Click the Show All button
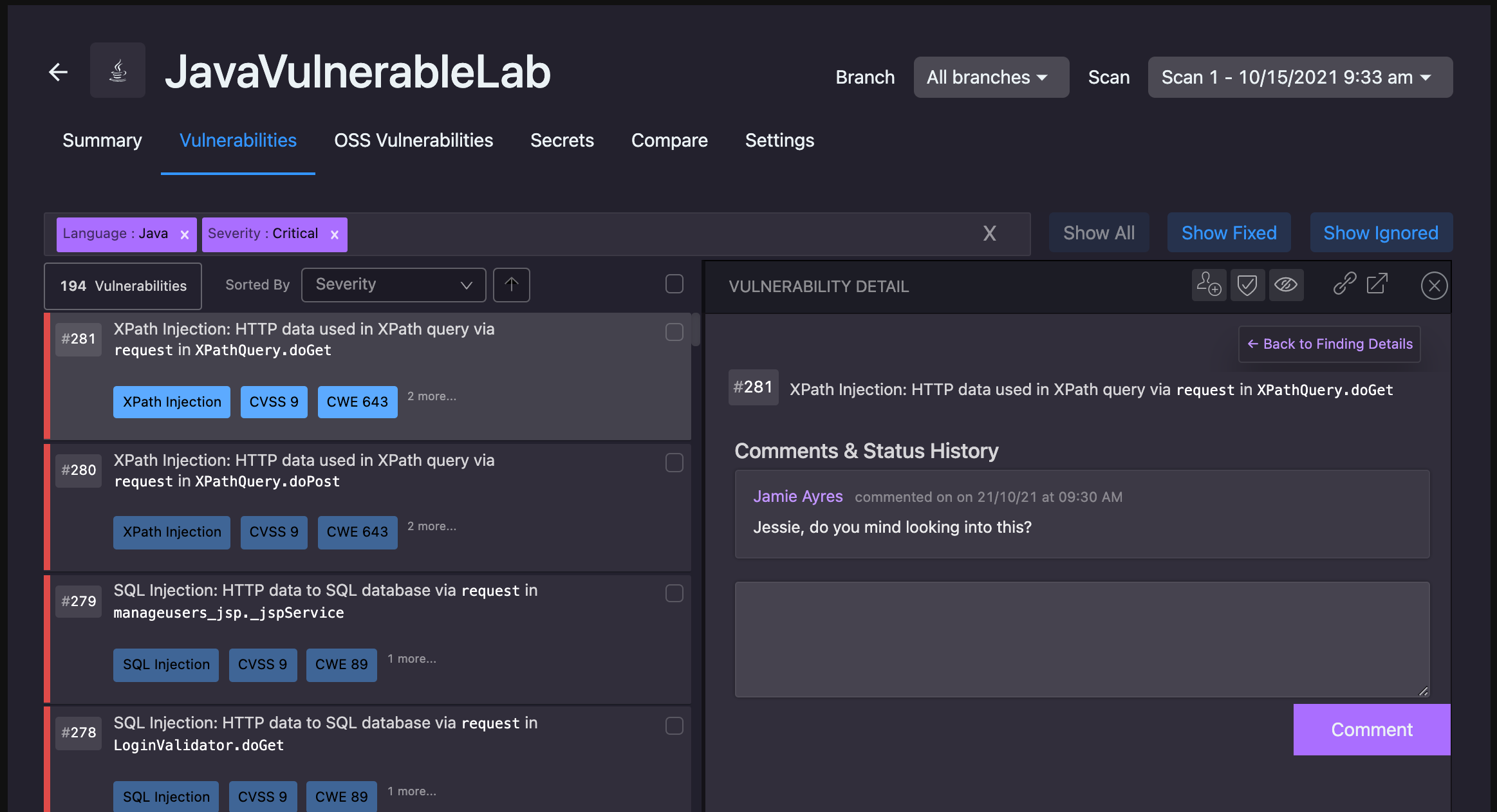The image size is (1497, 812). (x=1099, y=233)
